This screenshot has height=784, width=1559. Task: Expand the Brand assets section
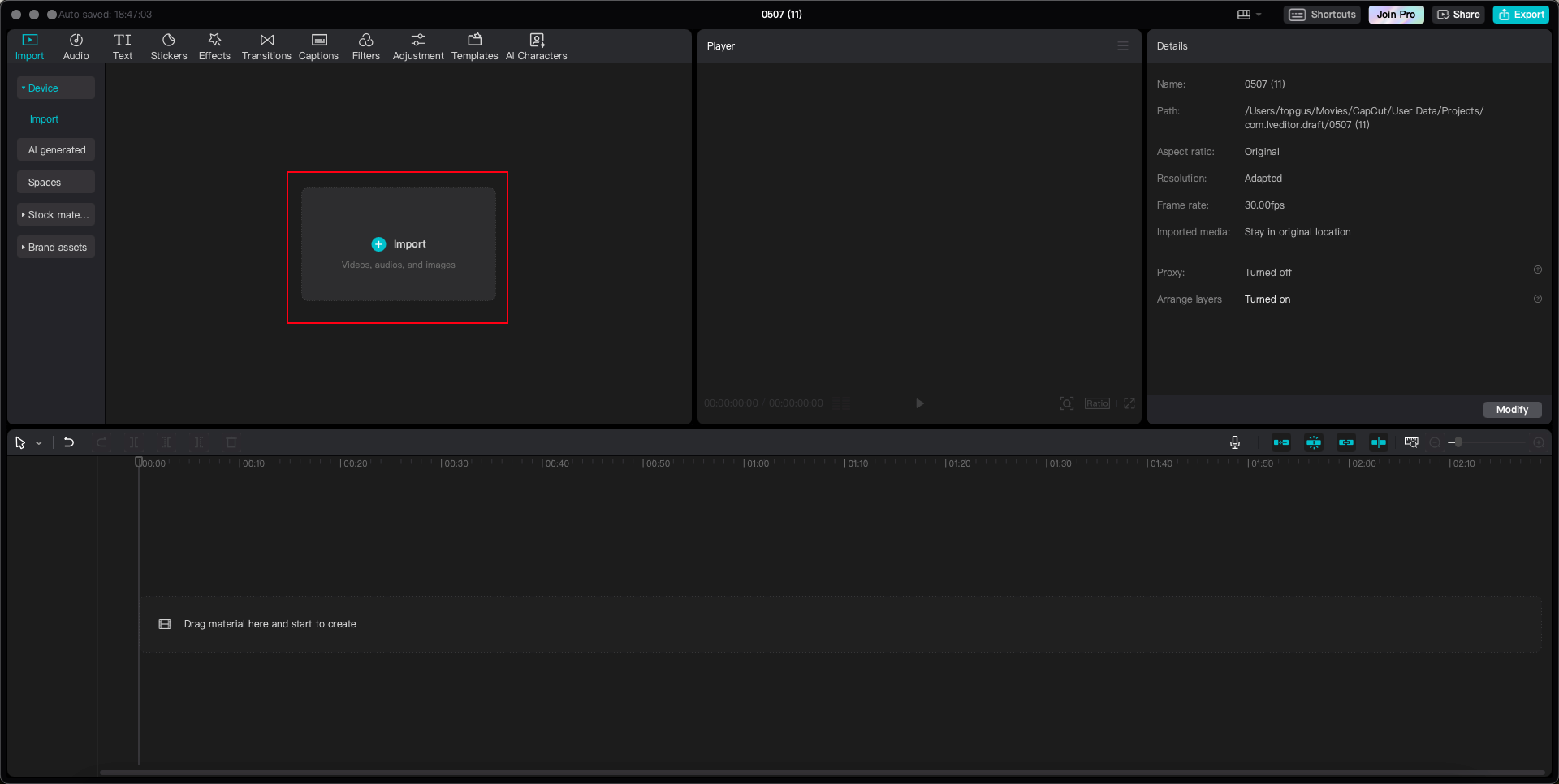pyautogui.click(x=56, y=247)
